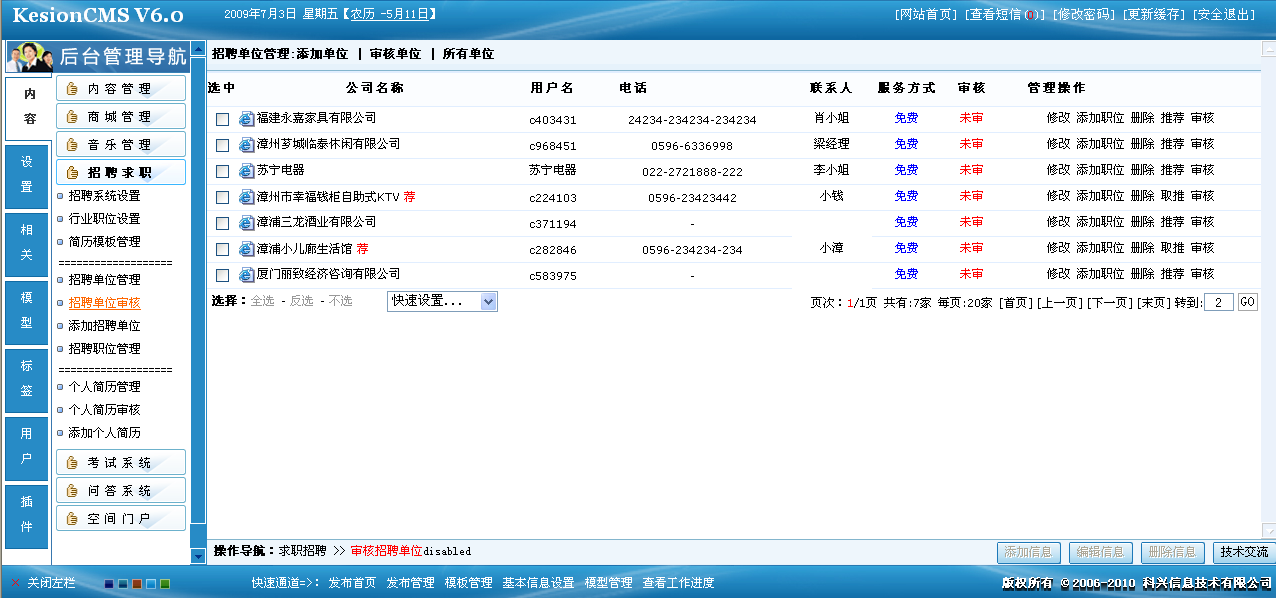Select the checkbox for 漳浦三龙酒业有限公司
This screenshot has width=1276, height=598.
point(224,221)
